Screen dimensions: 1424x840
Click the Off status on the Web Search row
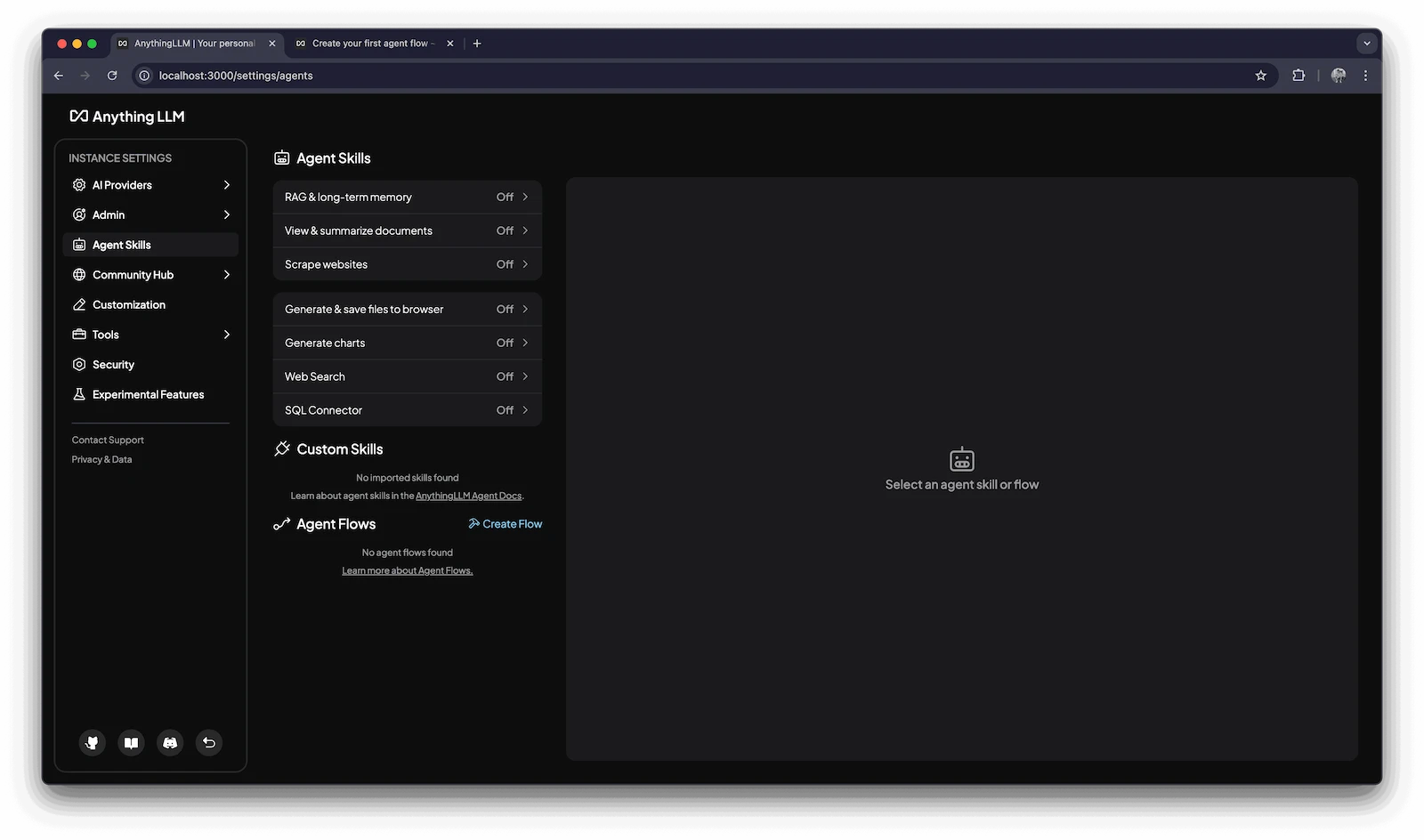tap(505, 376)
